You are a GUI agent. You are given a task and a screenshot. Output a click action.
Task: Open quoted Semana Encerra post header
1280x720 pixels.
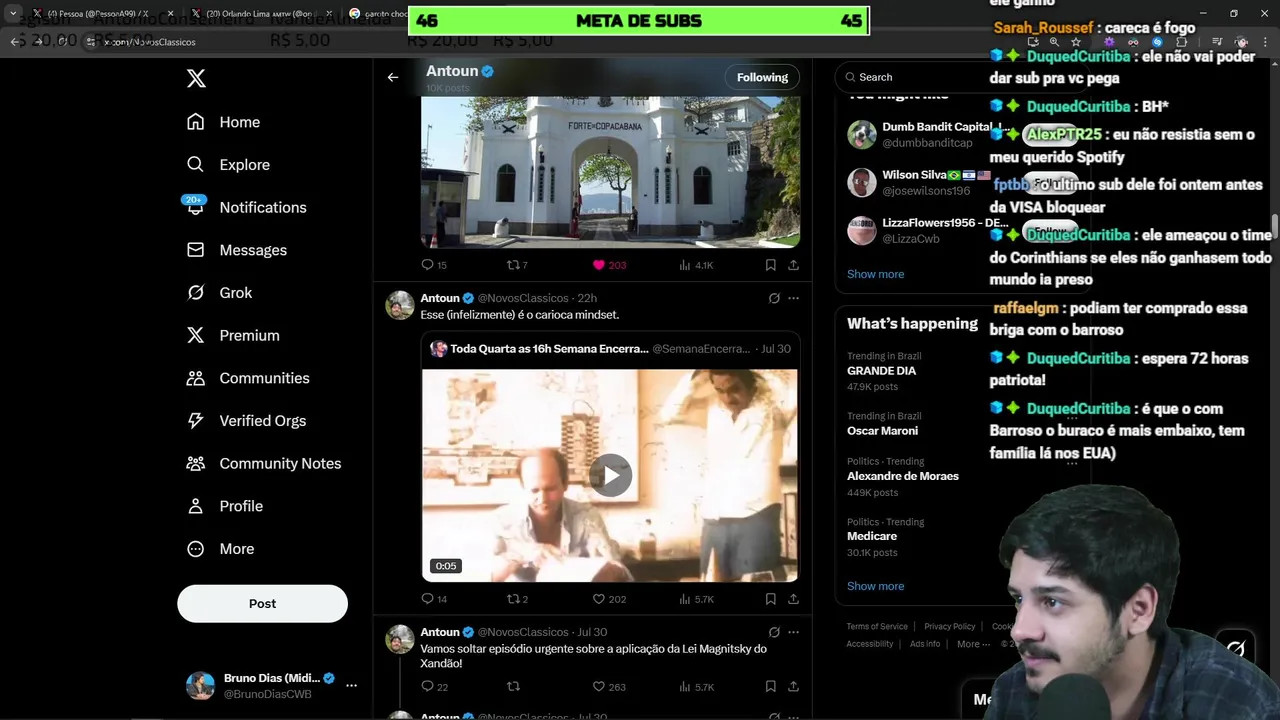(x=610, y=349)
